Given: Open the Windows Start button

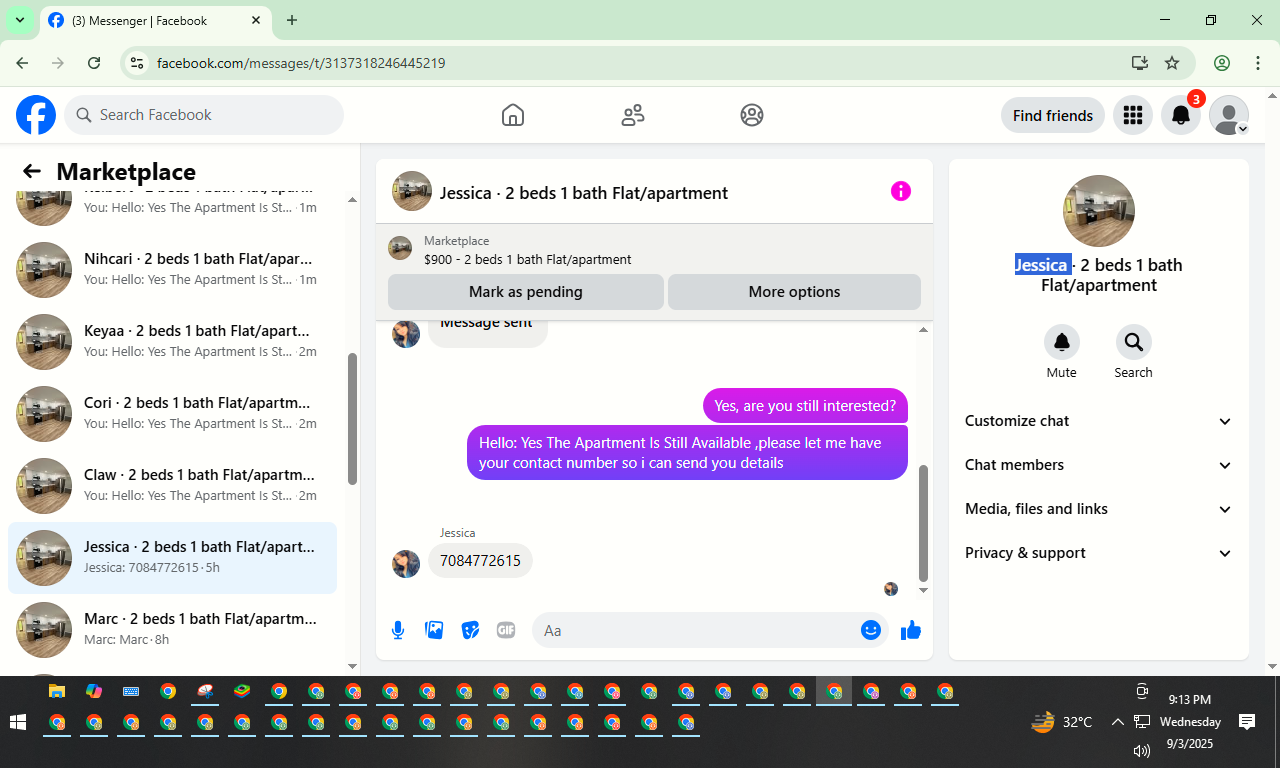Looking at the screenshot, I should click(17, 722).
